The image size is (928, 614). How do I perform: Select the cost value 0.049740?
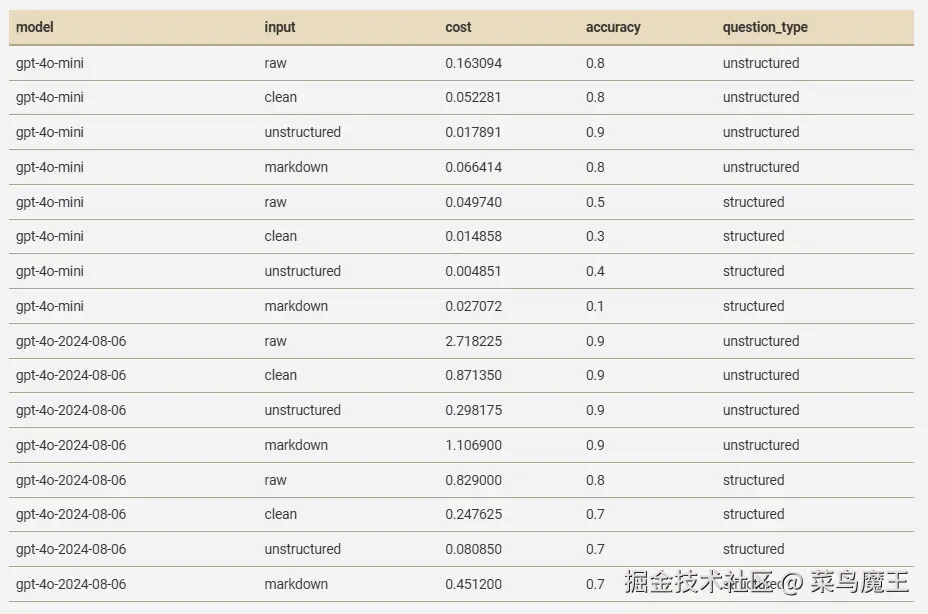[473, 202]
